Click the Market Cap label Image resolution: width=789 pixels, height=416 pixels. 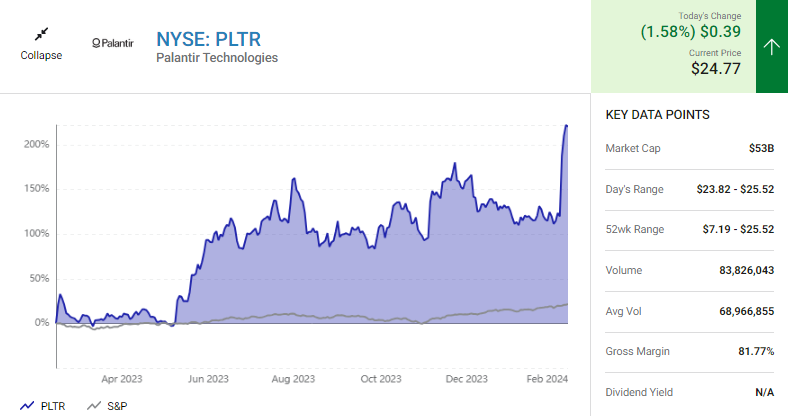pyautogui.click(x=633, y=148)
